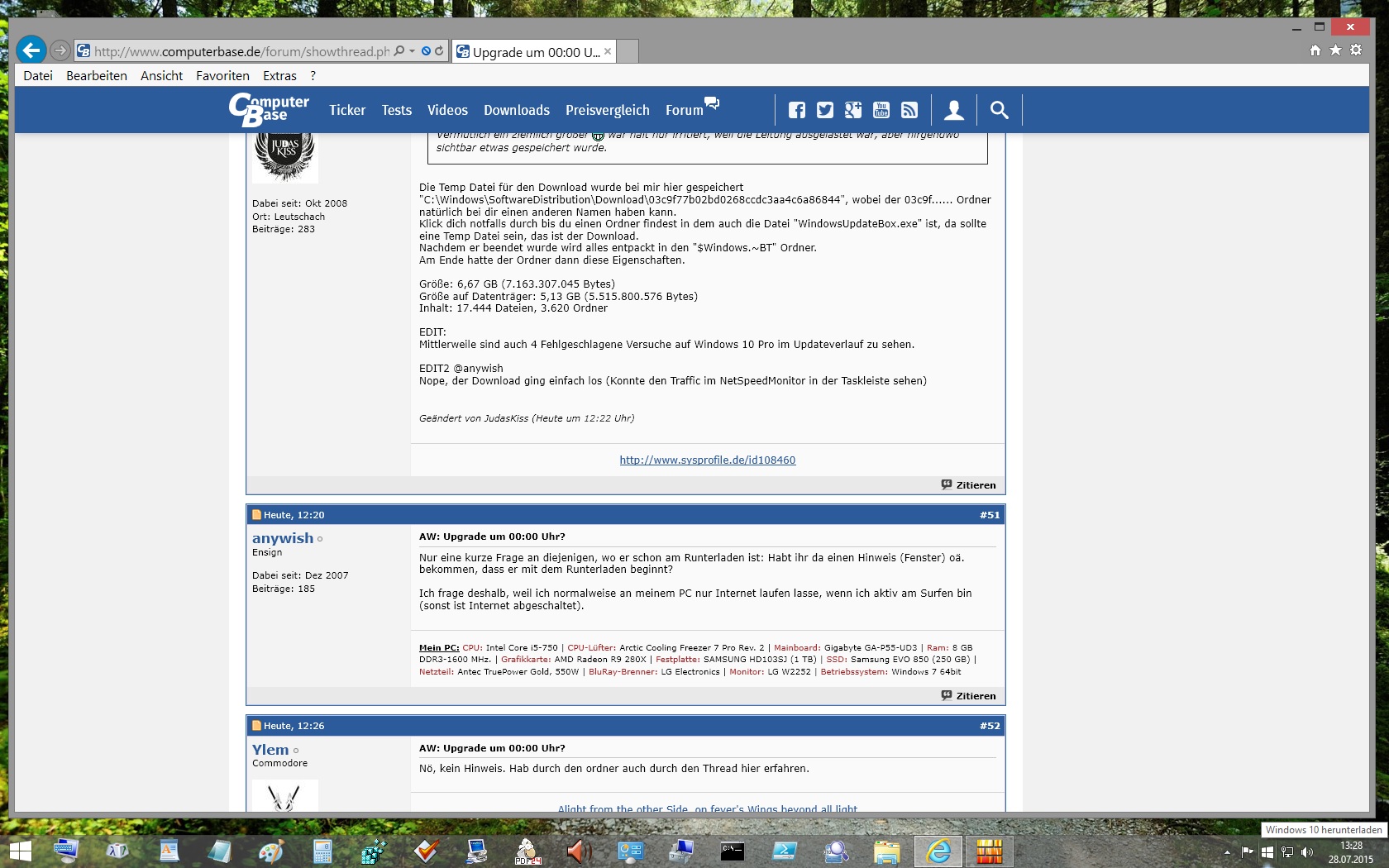Screen dimensions: 1389x868
Task: Open the sysprofile.de/id108460 signature link
Action: (x=708, y=460)
